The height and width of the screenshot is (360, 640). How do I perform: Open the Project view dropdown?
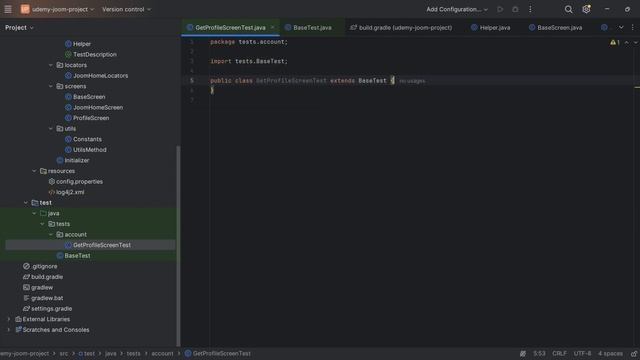[x=19, y=27]
